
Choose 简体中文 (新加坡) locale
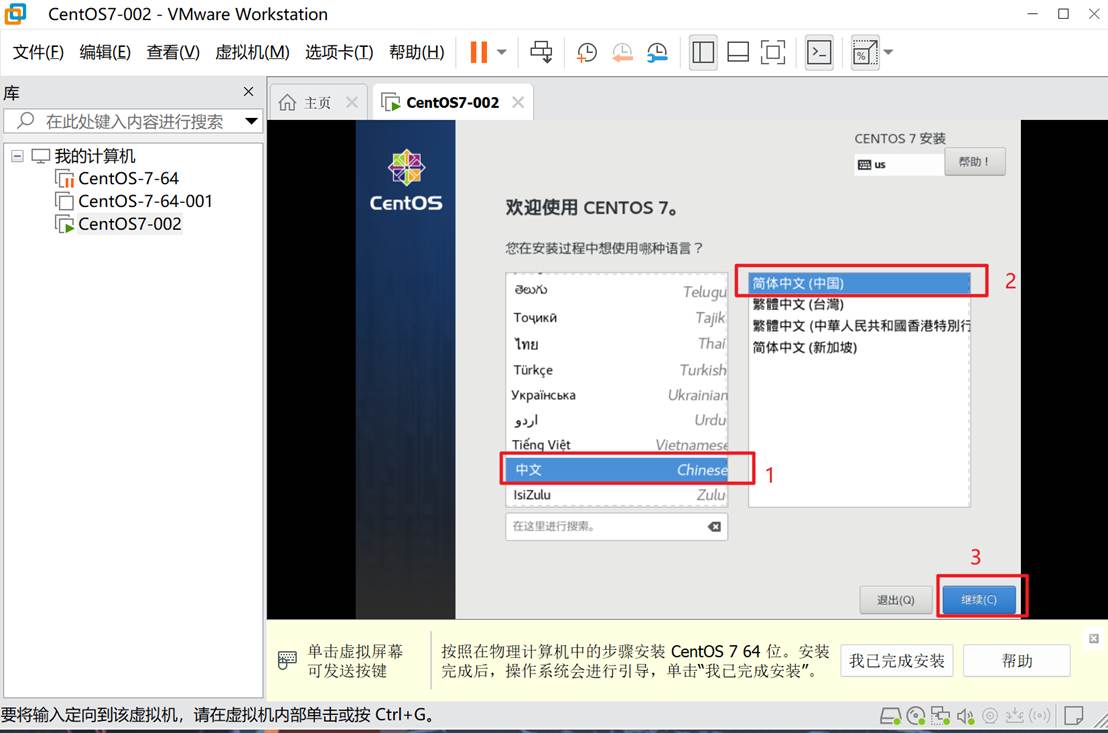click(859, 347)
